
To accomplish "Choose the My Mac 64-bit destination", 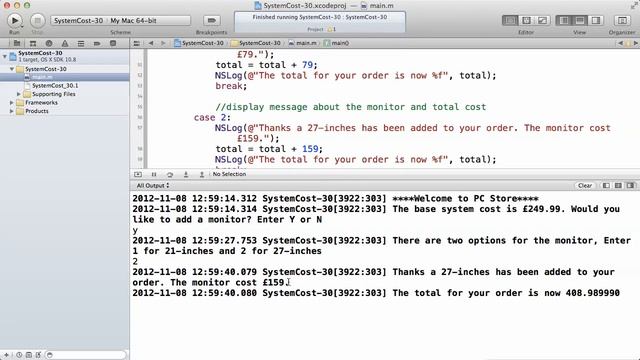I will tap(133, 20).
